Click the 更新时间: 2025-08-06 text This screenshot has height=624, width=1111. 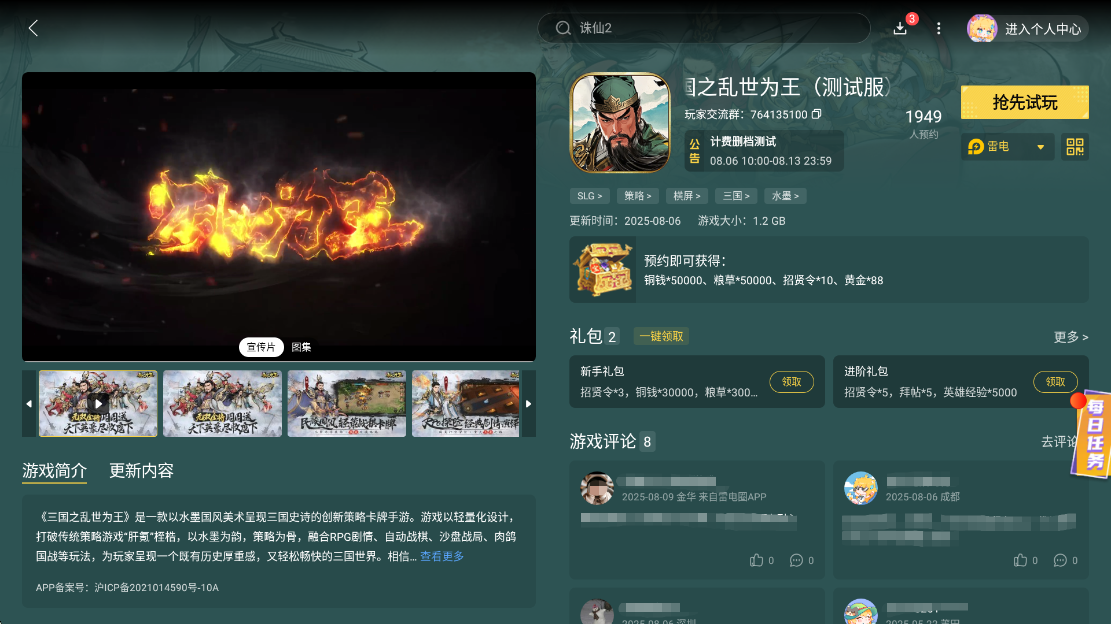coord(625,221)
